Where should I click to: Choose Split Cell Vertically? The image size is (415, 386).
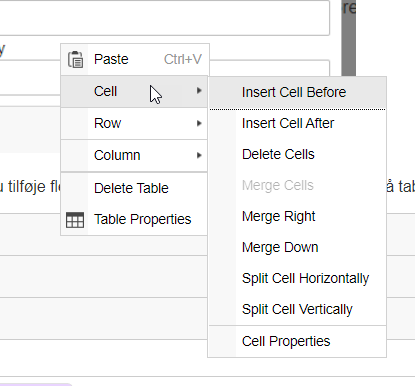pyautogui.click(x=297, y=309)
